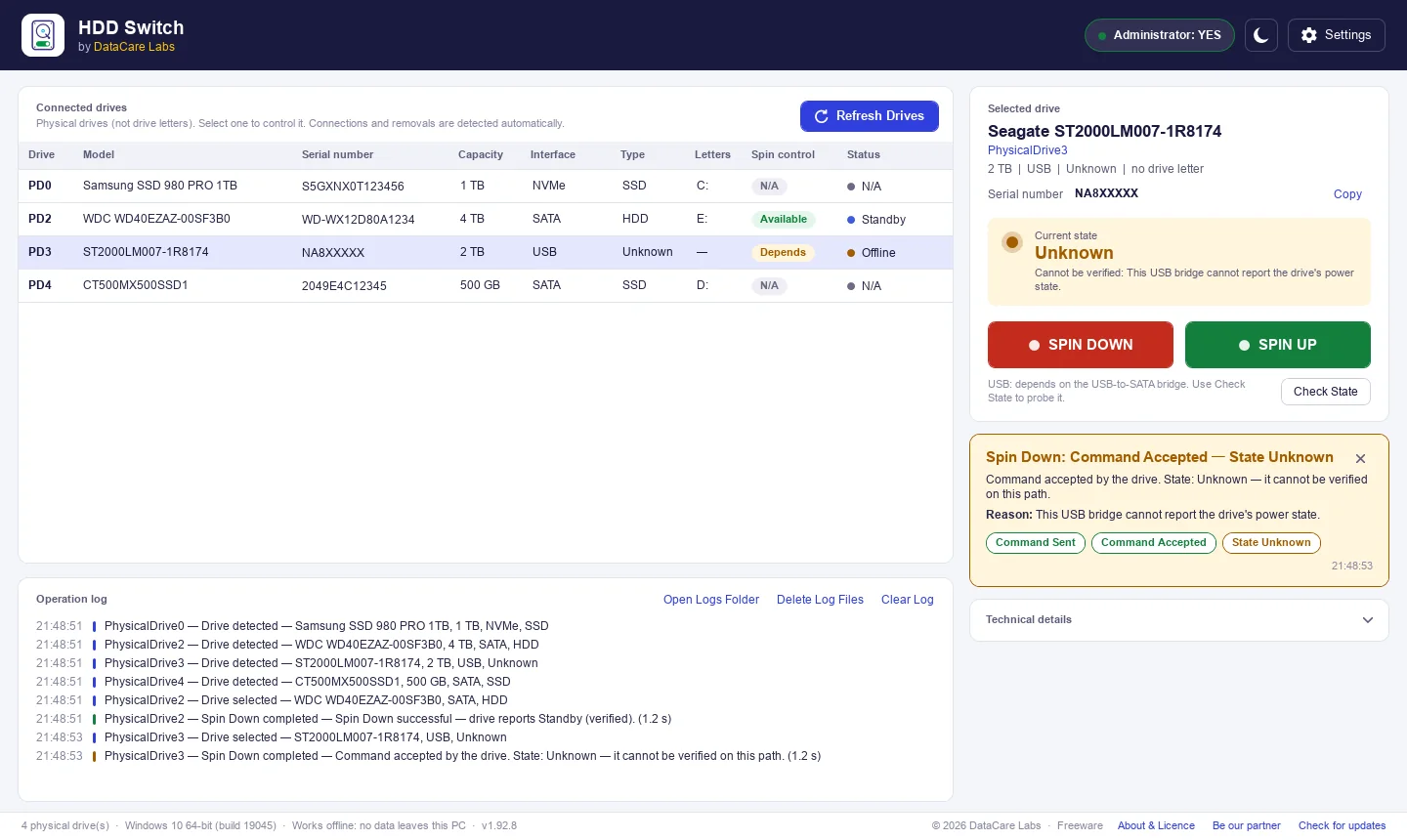Image resolution: width=1407 pixels, height=840 pixels.
Task: Click the Serial number column header
Action: tap(337, 154)
